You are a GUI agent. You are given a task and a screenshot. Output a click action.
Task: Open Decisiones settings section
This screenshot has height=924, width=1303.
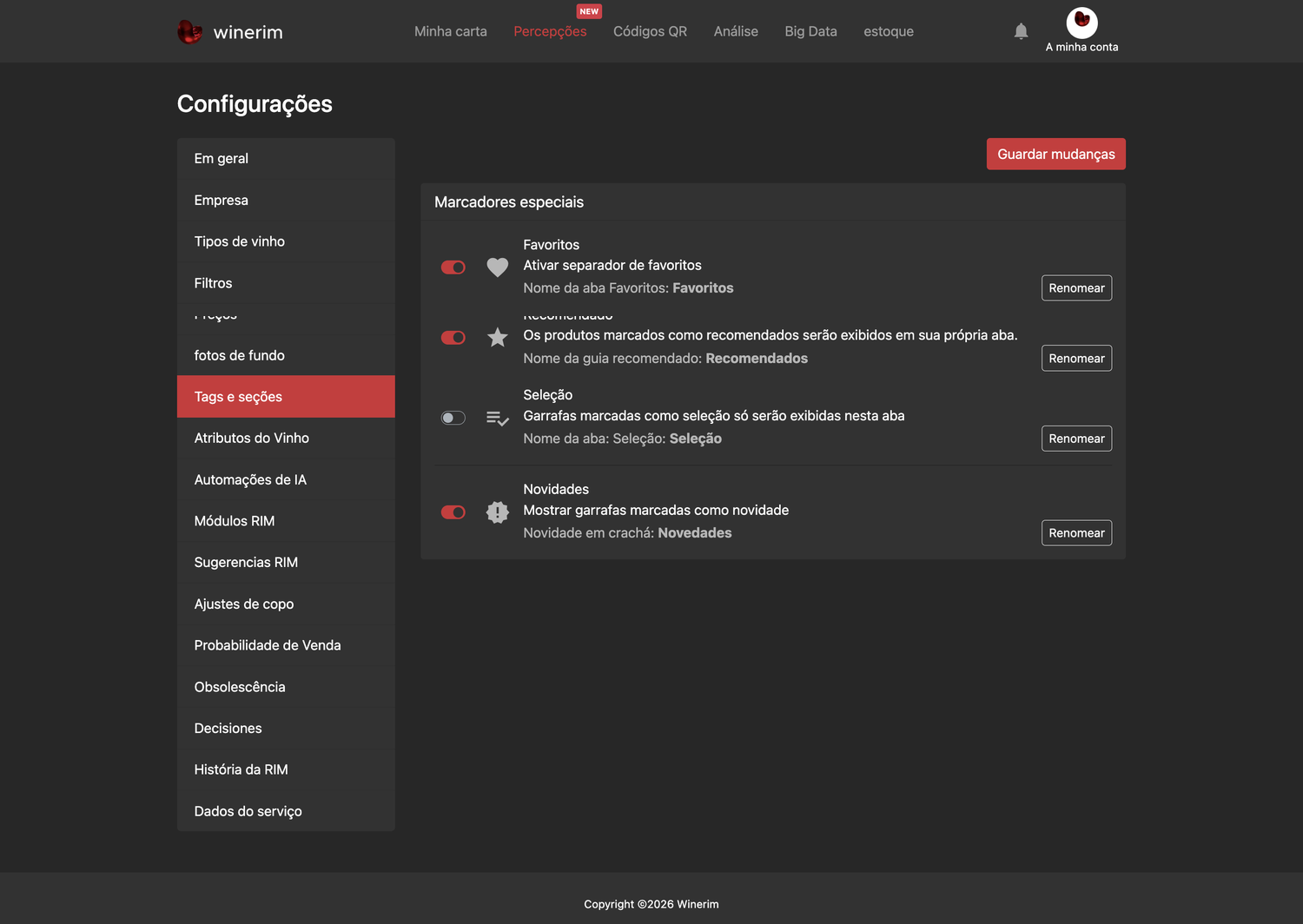click(286, 729)
